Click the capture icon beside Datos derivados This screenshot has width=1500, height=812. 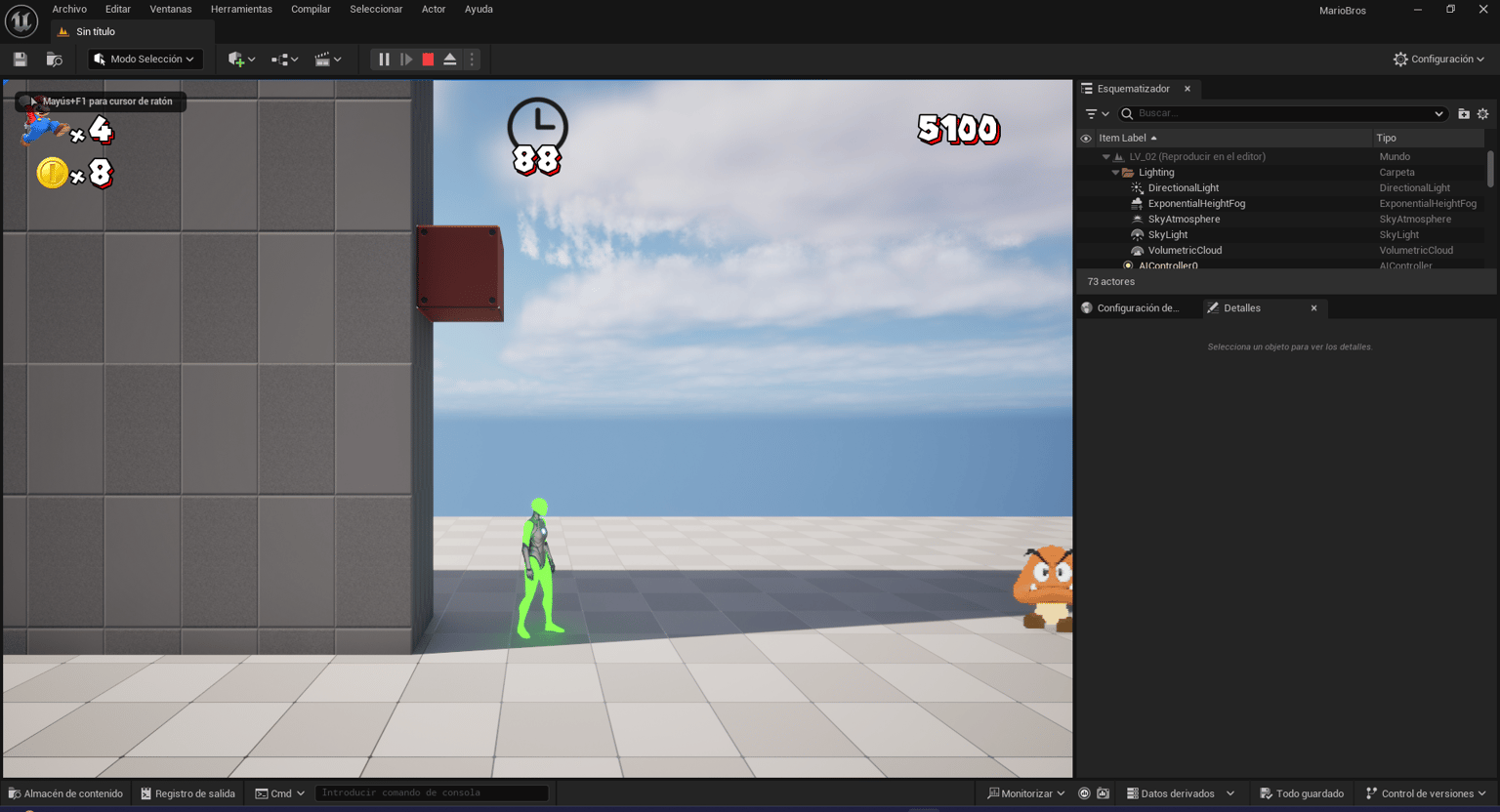click(1104, 793)
